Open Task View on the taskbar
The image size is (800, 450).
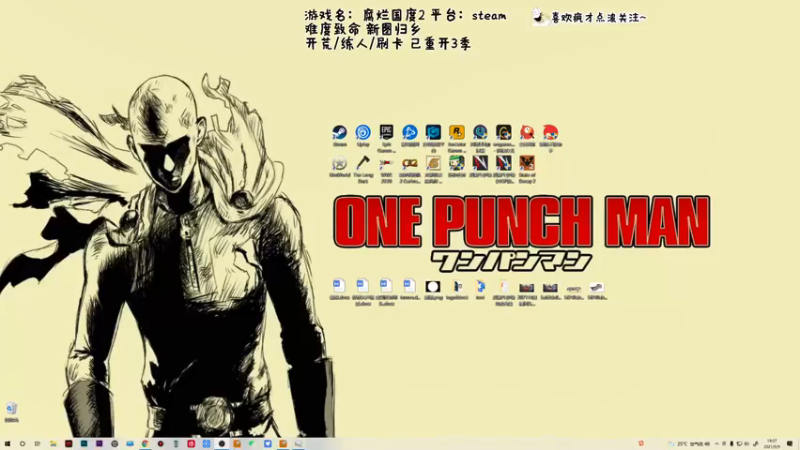(38, 444)
